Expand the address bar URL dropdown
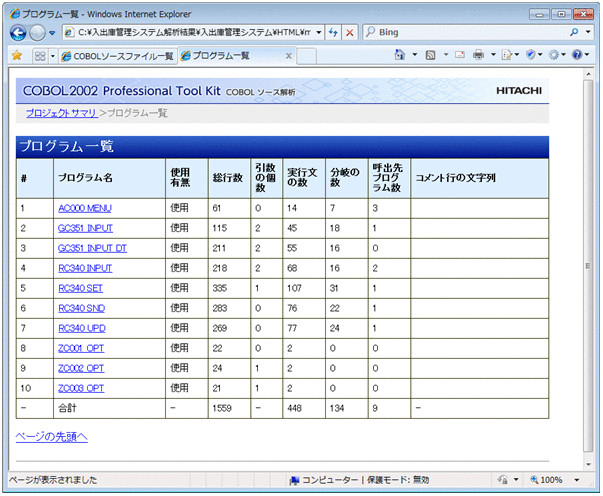This screenshot has width=603, height=496. (x=319, y=33)
